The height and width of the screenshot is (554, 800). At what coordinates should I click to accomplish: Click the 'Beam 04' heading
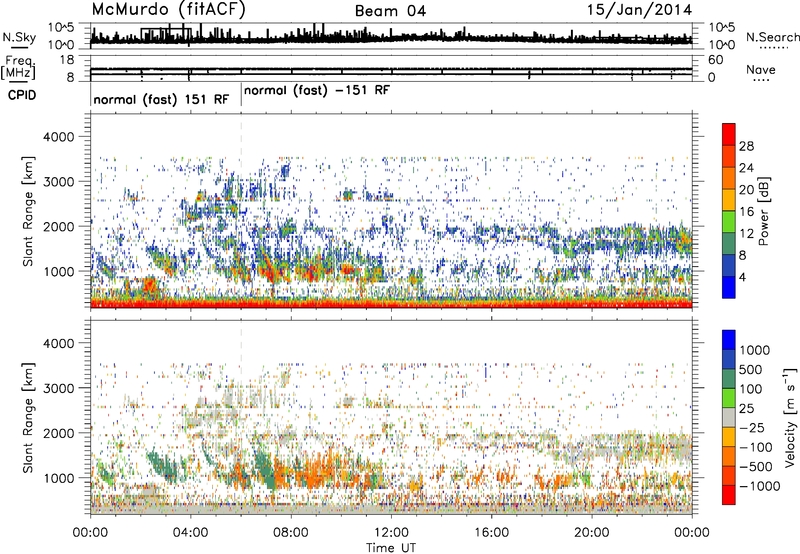(390, 11)
